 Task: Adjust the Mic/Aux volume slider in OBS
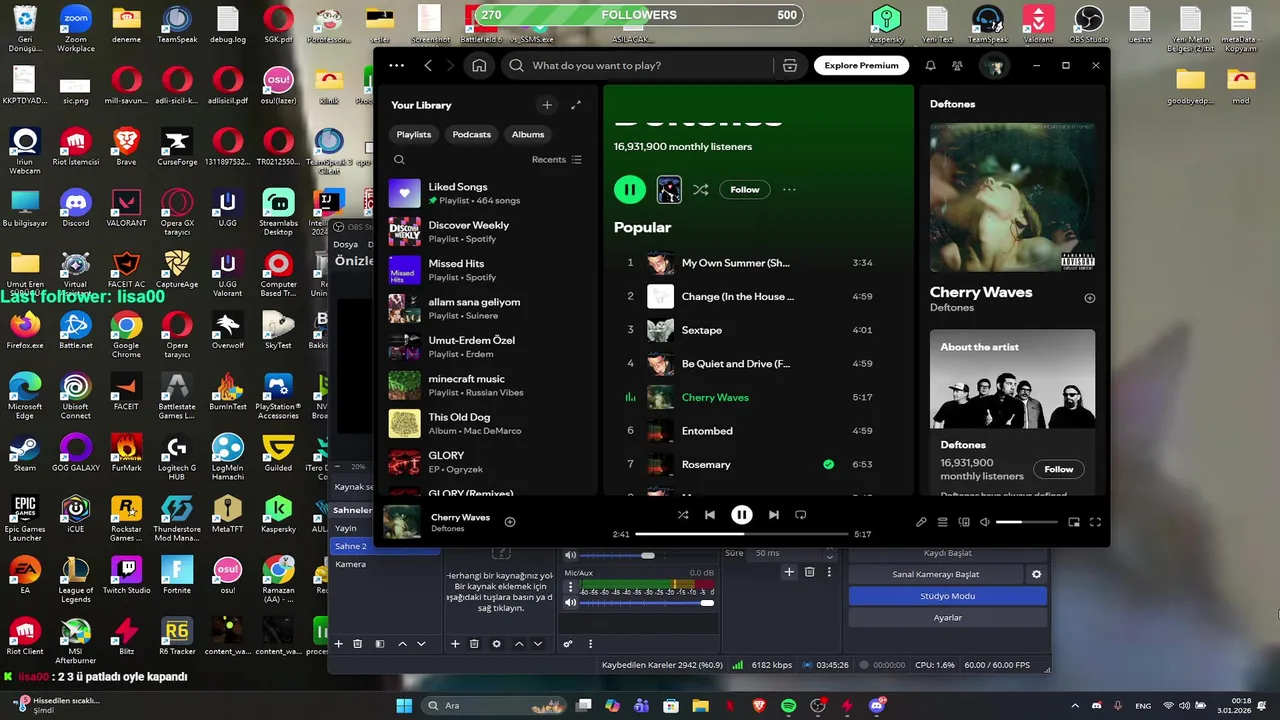click(647, 602)
